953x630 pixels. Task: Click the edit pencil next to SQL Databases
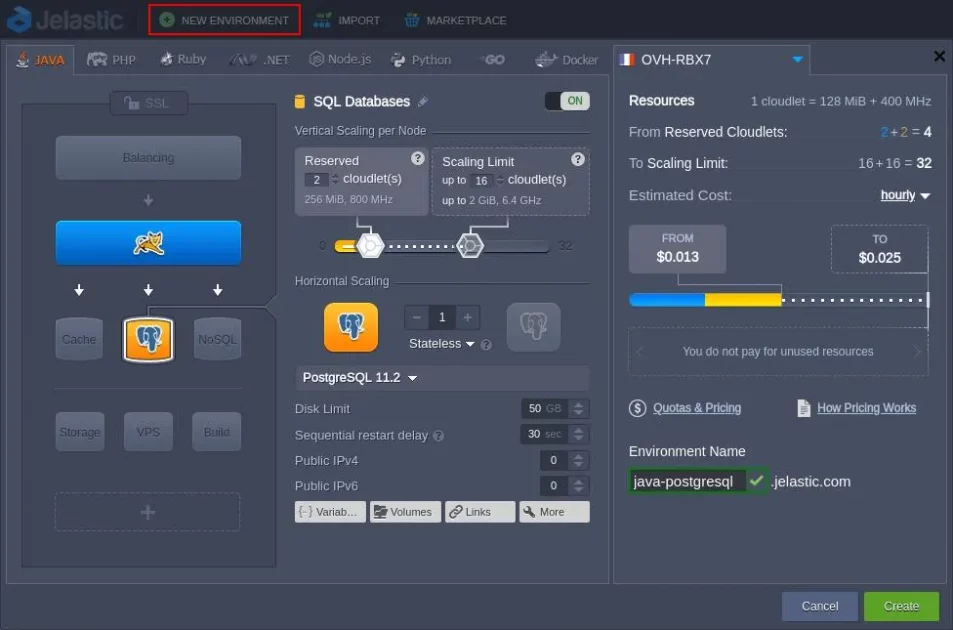[x=423, y=102]
